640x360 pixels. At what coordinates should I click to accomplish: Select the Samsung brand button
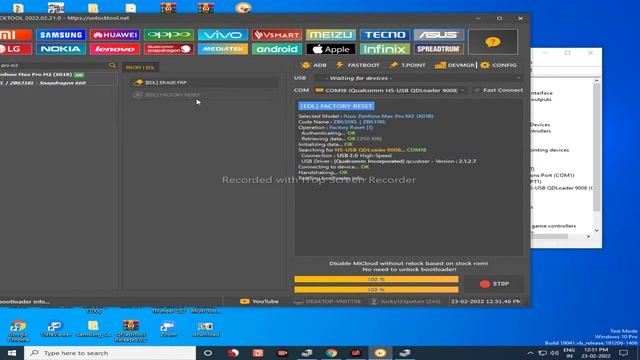[61, 35]
